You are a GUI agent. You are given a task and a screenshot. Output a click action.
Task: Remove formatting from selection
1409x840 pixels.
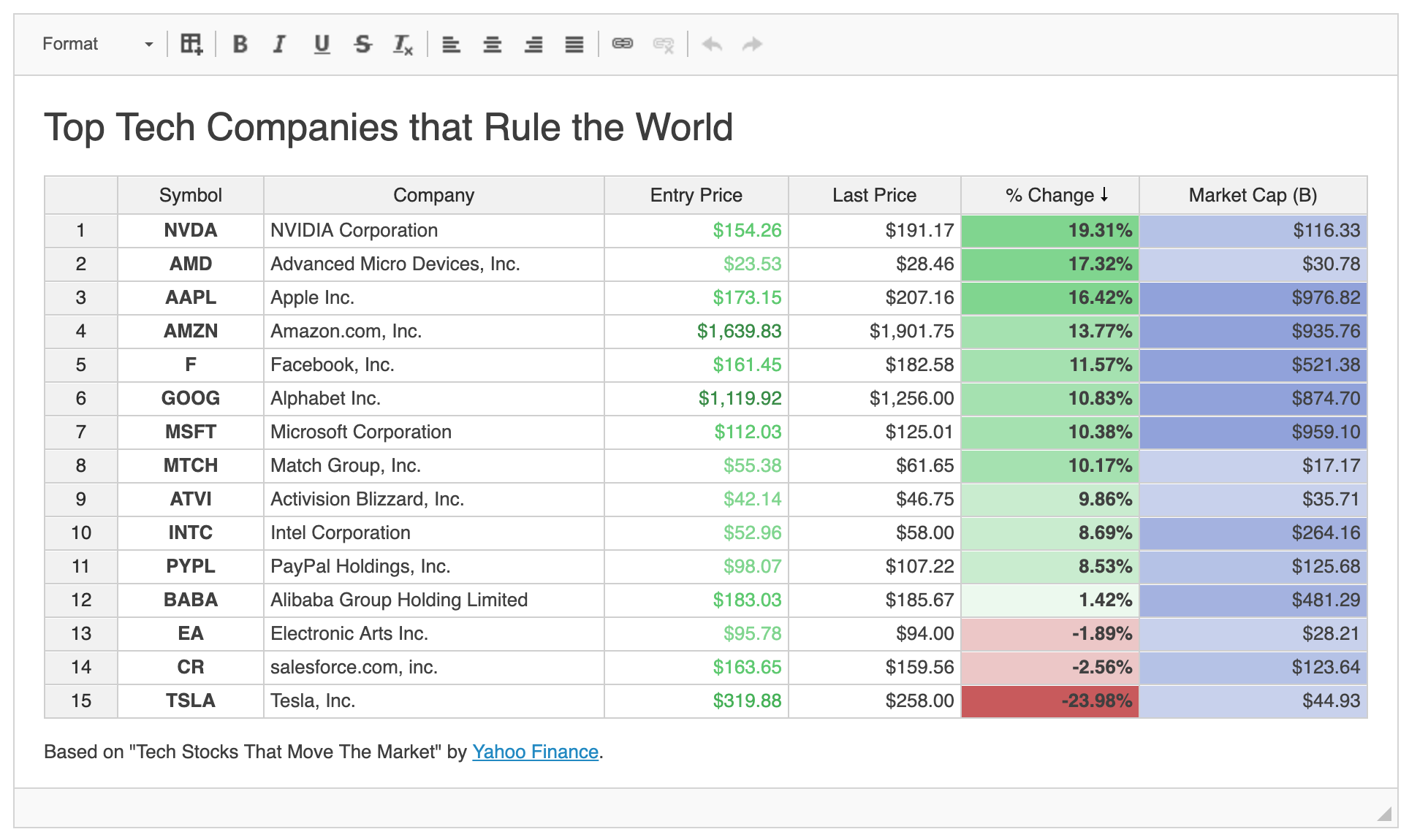[403, 45]
